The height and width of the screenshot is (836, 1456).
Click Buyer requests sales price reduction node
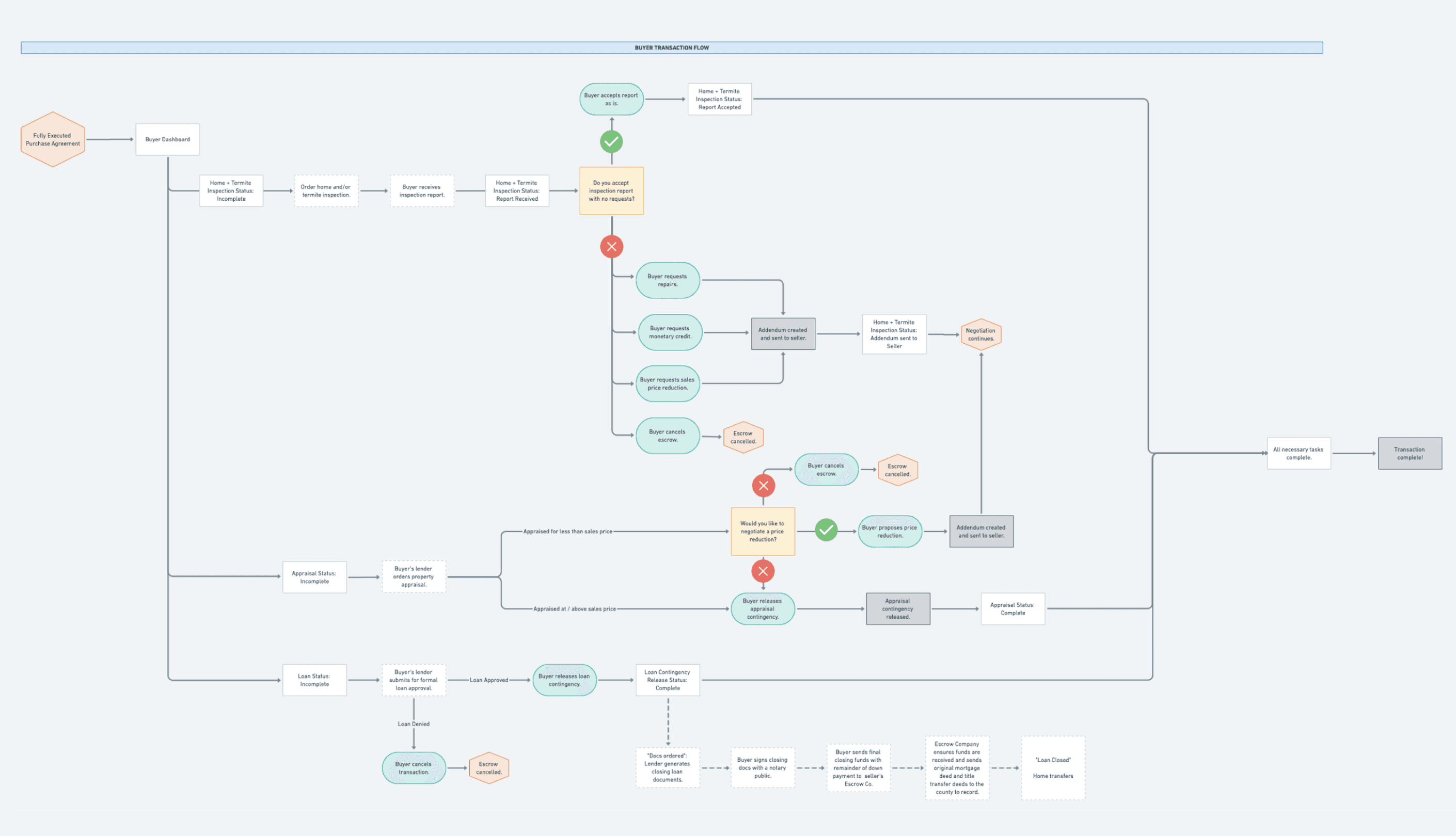click(x=668, y=383)
